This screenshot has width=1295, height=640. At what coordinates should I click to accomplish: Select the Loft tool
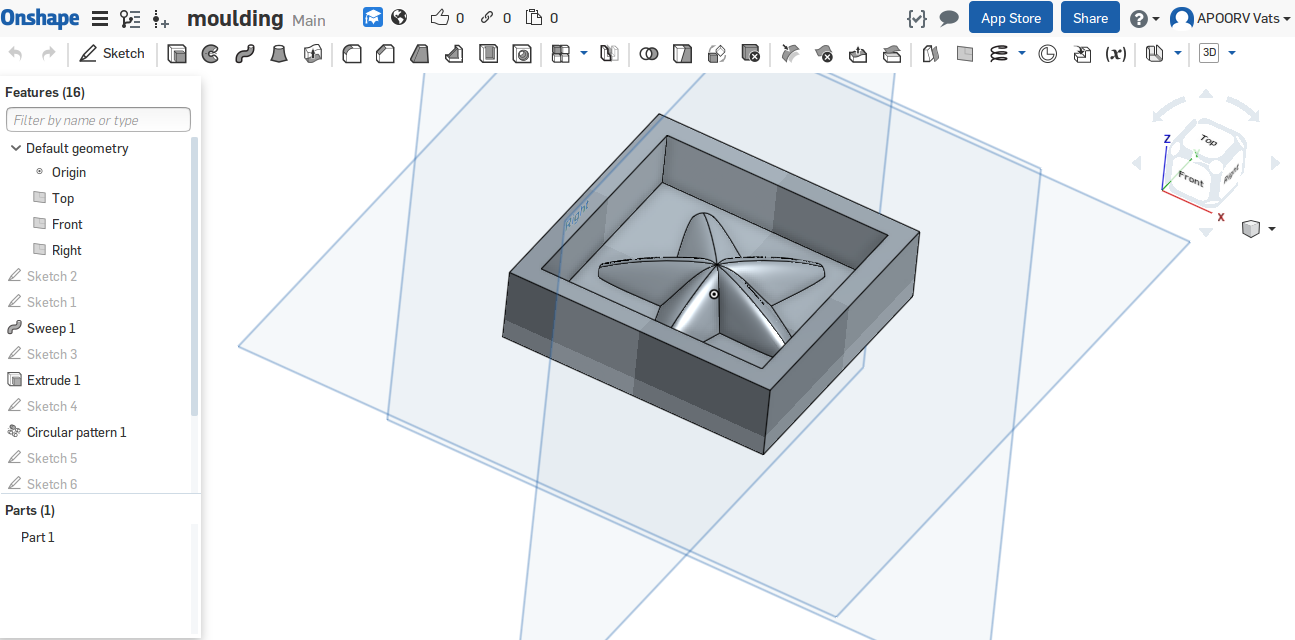coord(279,54)
